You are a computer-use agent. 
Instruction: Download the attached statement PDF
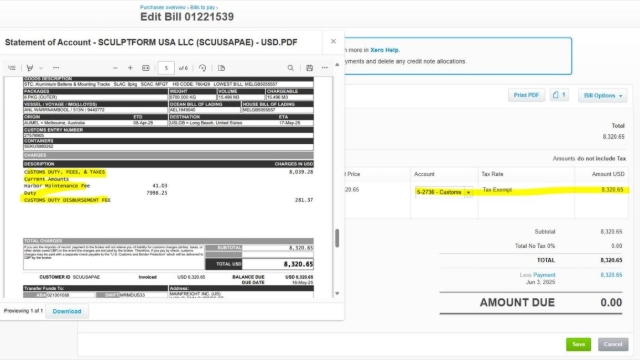[x=67, y=311]
